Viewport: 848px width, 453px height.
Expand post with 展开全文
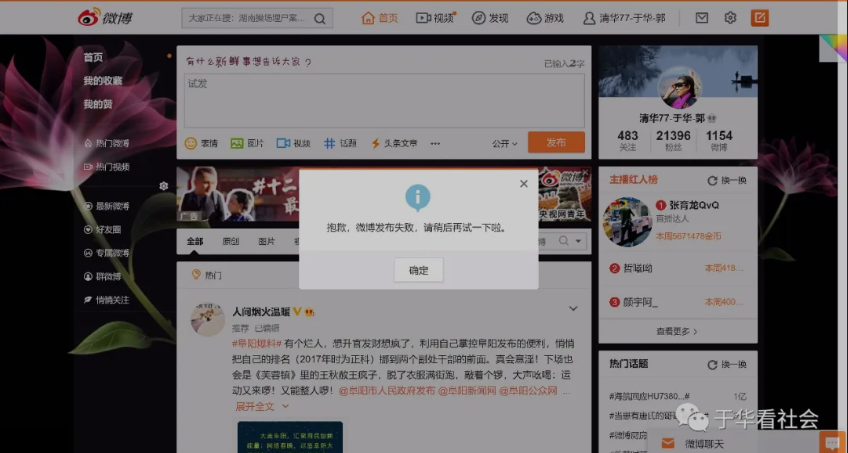[x=262, y=407]
